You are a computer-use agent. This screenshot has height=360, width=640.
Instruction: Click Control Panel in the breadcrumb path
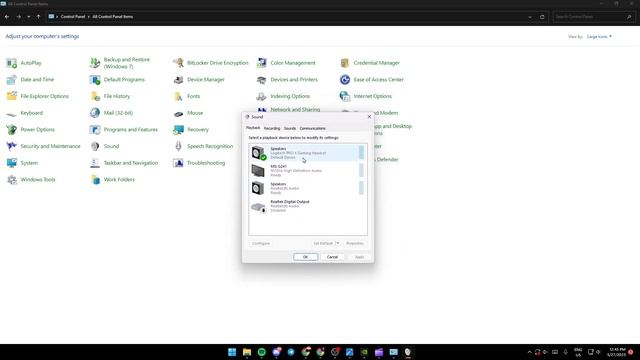click(x=73, y=17)
